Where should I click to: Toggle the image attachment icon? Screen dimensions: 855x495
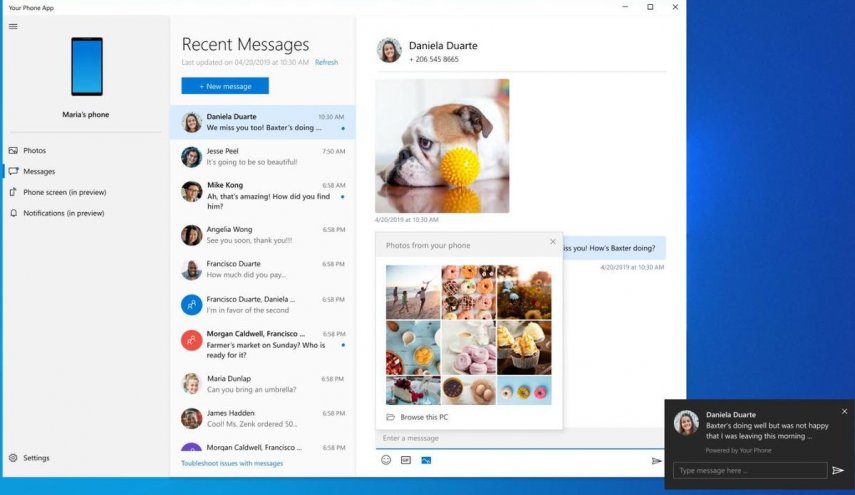click(426, 460)
